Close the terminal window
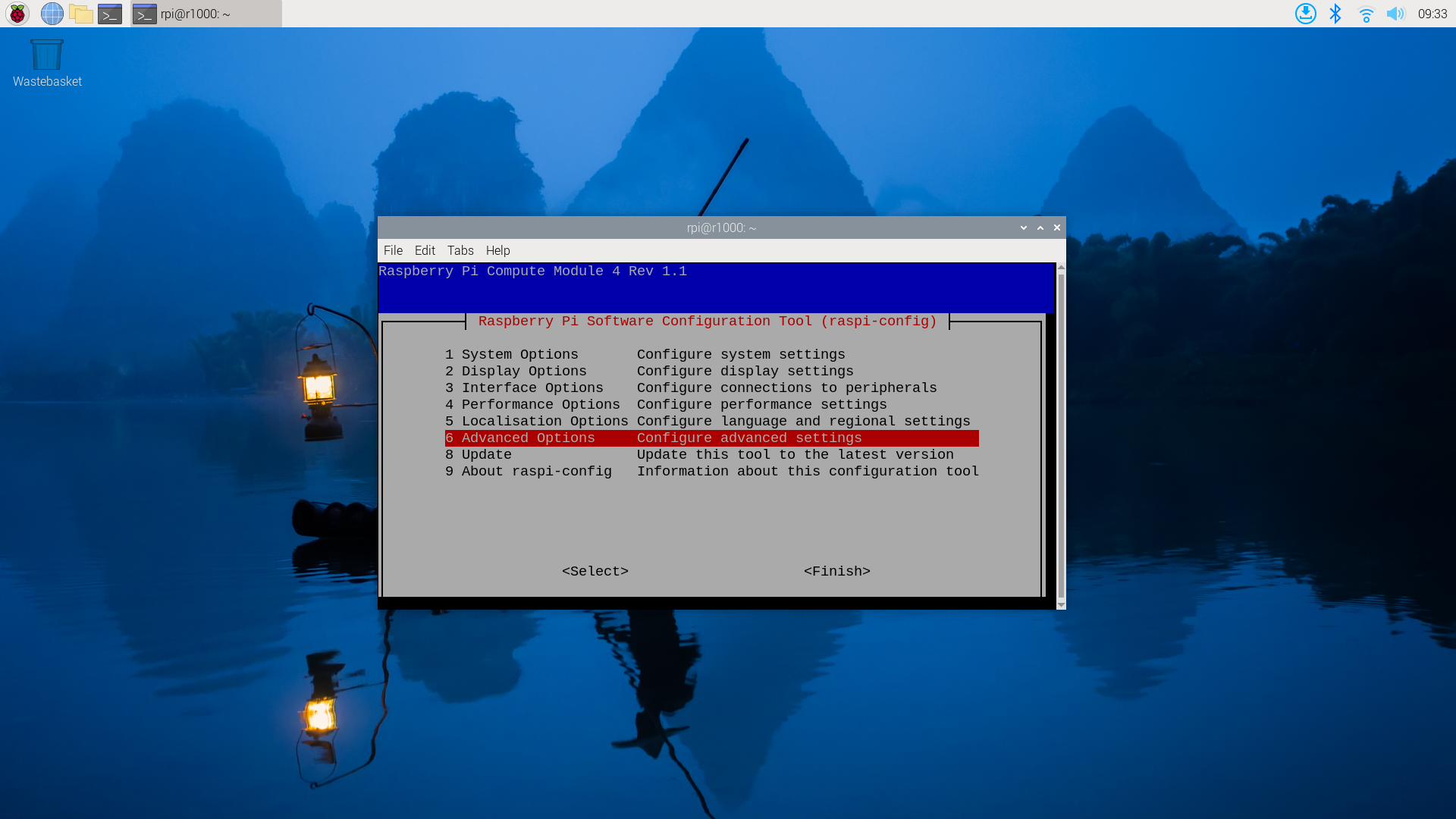 [x=1057, y=227]
